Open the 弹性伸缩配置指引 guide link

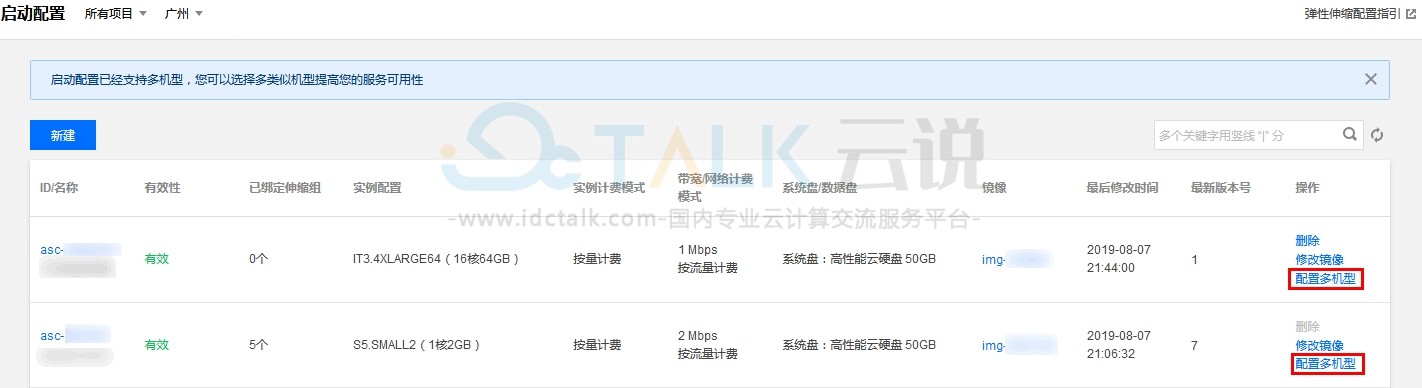(1359, 14)
